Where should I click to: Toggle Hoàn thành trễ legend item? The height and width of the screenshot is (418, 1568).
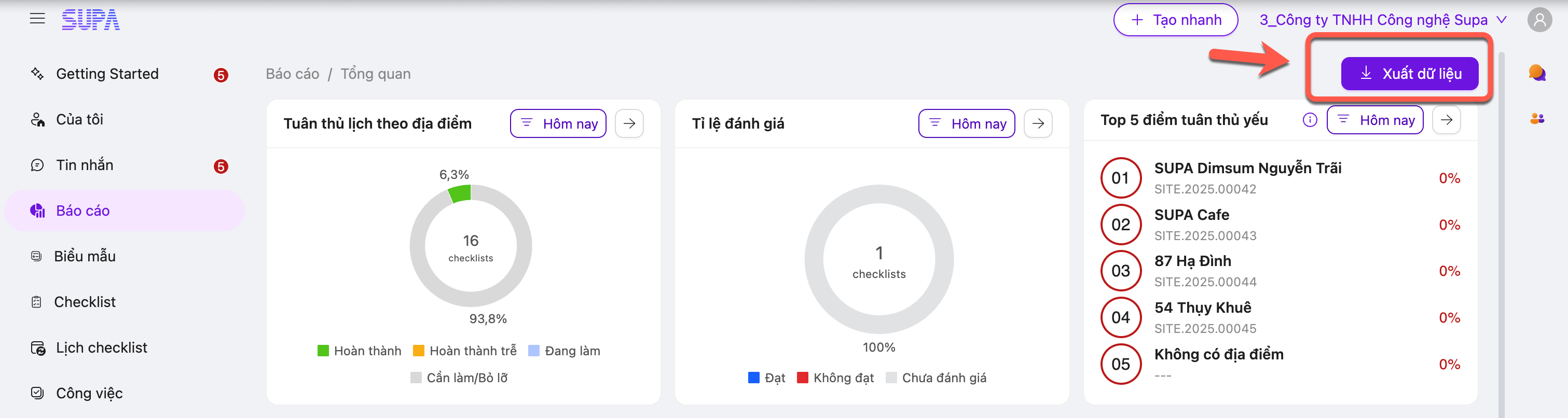[x=464, y=351]
